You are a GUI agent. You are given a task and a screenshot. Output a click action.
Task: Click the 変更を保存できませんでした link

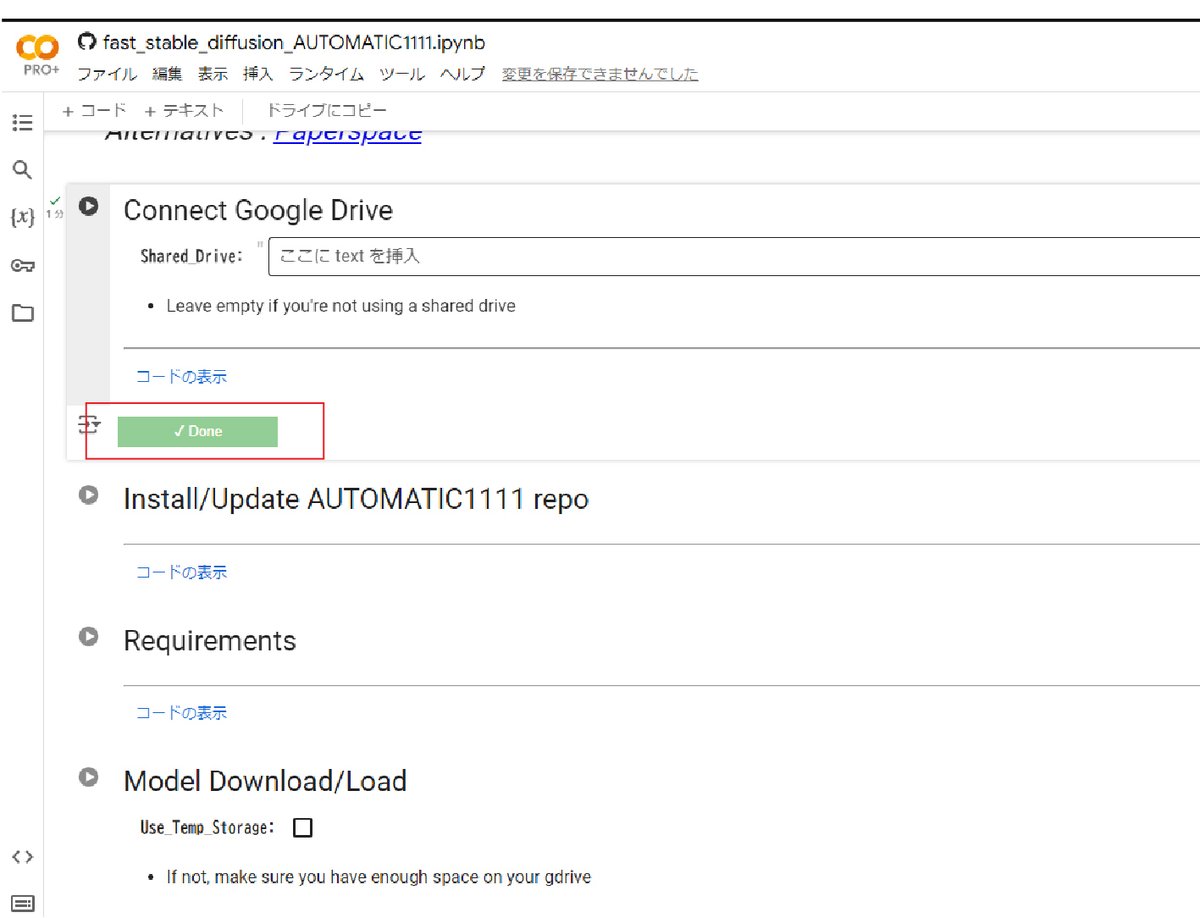600,74
